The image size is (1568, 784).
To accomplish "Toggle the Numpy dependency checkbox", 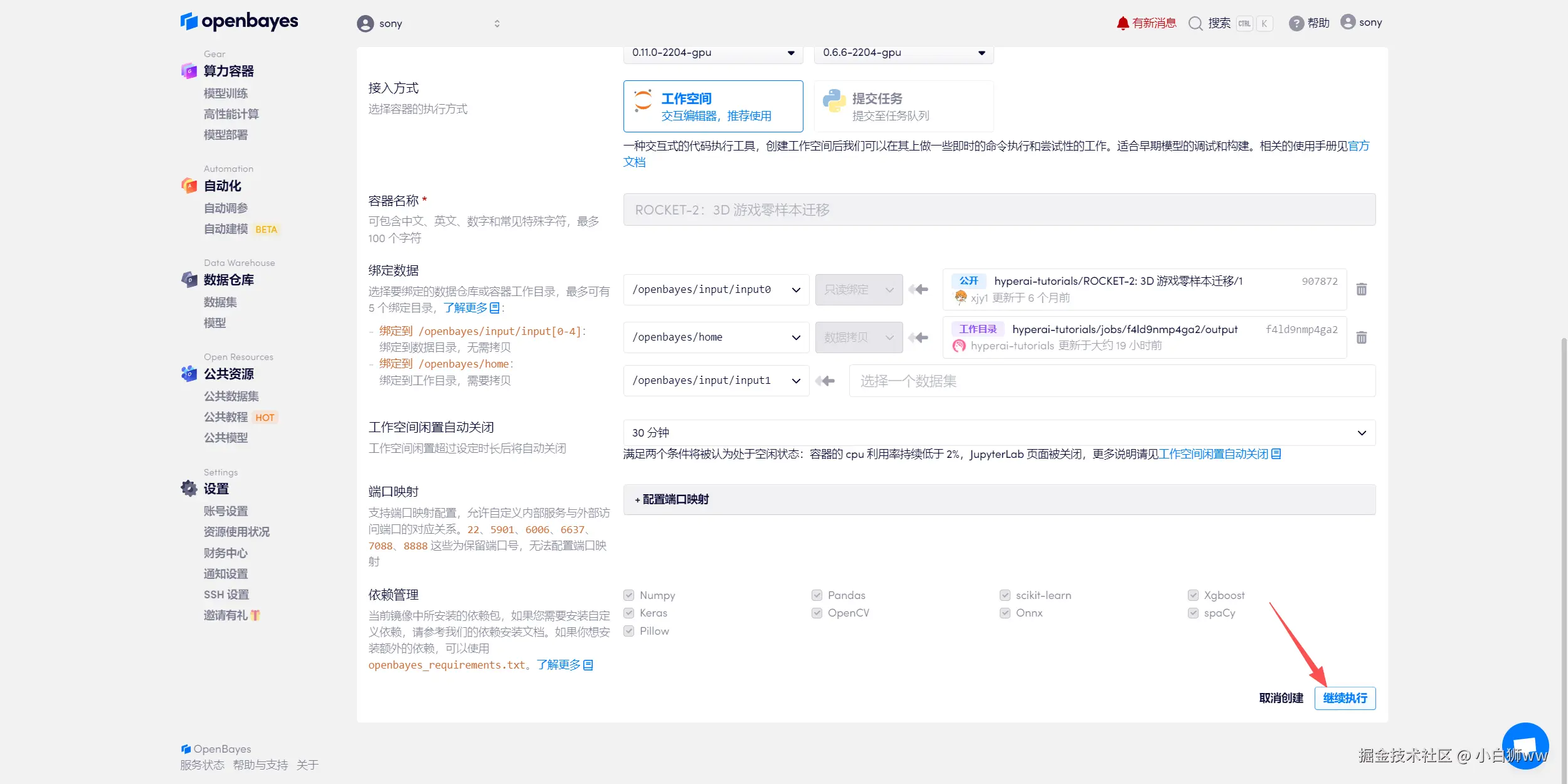I will [628, 595].
